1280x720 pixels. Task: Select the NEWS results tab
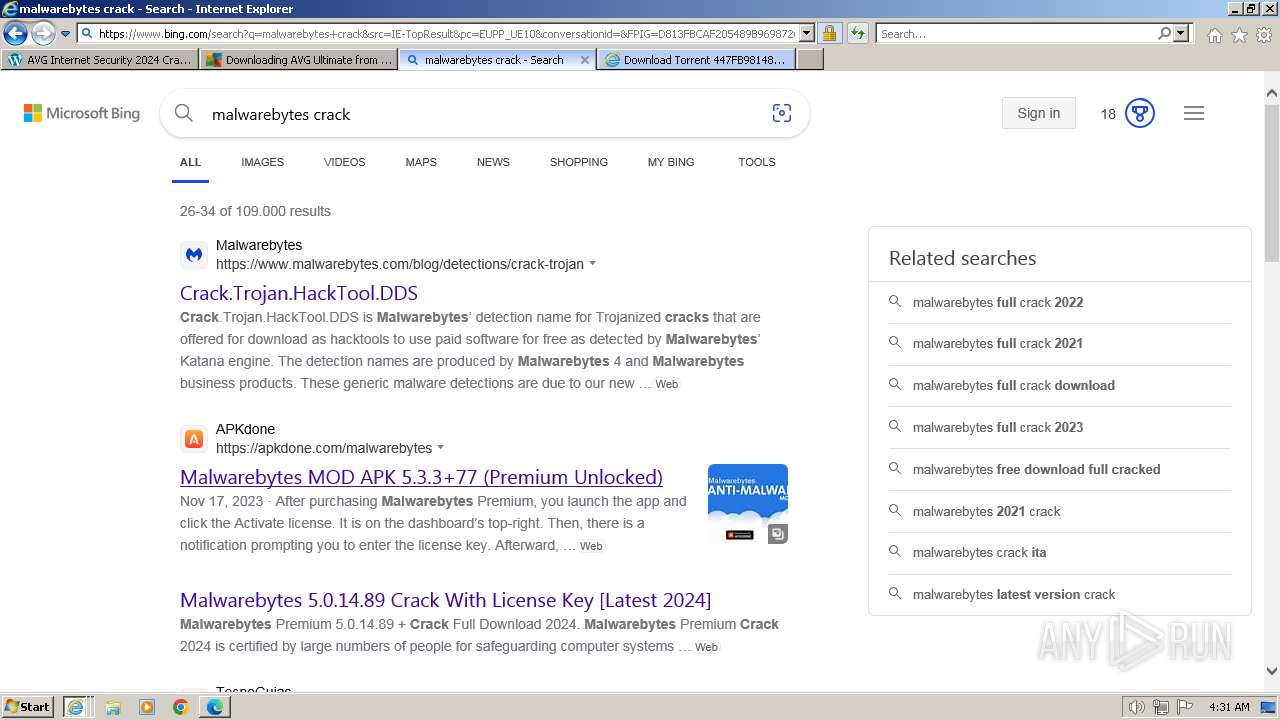(493, 162)
